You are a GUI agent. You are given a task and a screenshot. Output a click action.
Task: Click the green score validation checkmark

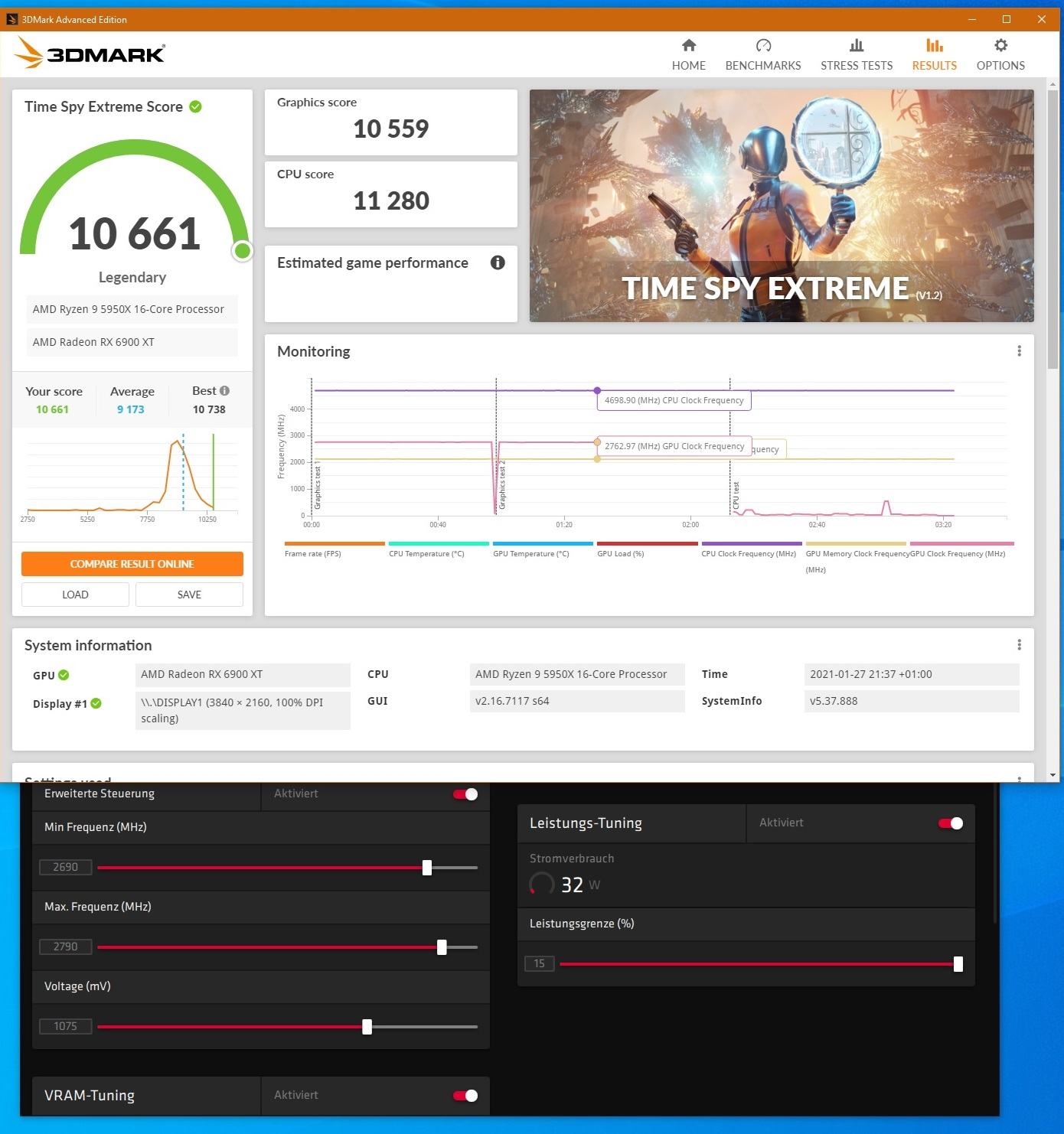click(x=195, y=106)
